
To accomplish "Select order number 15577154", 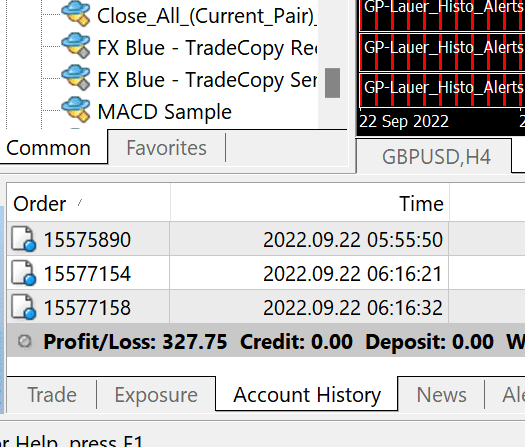I will coord(87,274).
